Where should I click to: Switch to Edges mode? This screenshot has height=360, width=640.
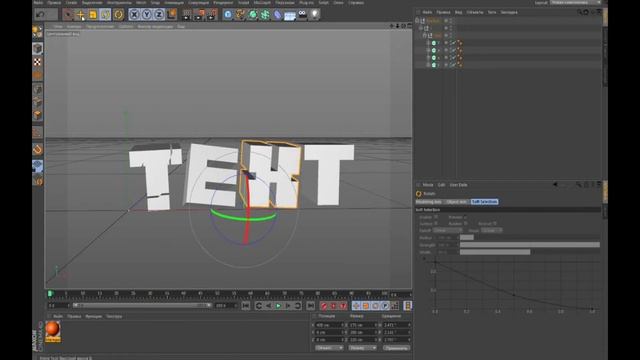(37, 102)
